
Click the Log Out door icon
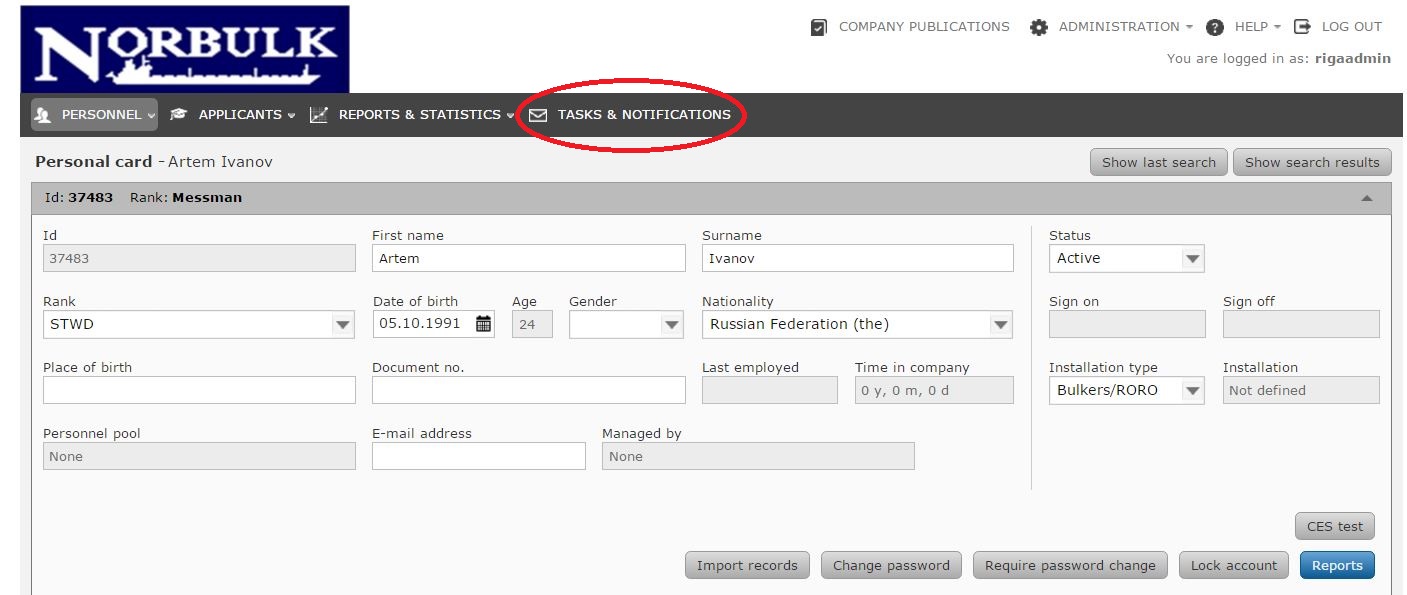click(x=1302, y=27)
